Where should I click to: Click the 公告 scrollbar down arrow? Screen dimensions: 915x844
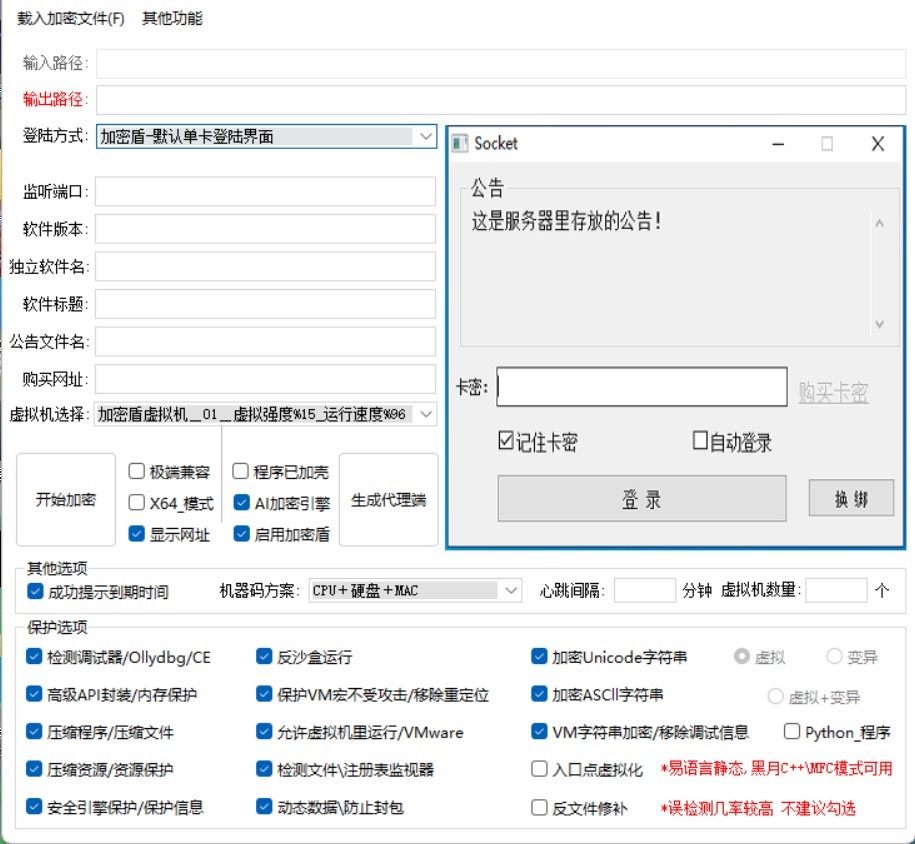879,324
